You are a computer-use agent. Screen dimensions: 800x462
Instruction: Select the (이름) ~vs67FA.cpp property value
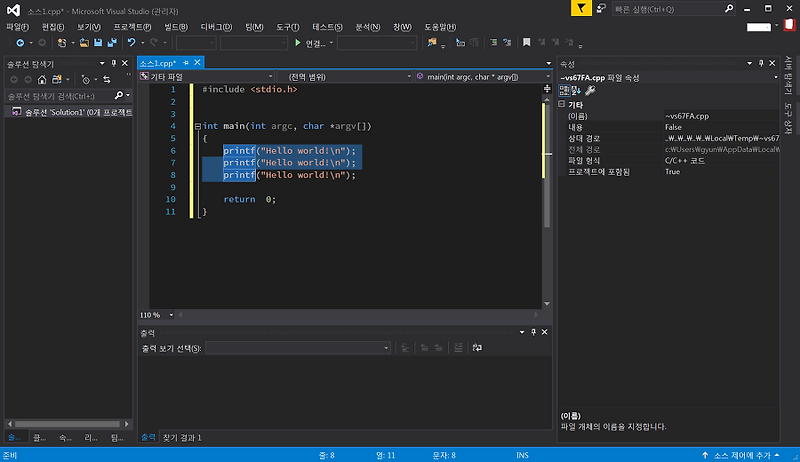(x=721, y=116)
